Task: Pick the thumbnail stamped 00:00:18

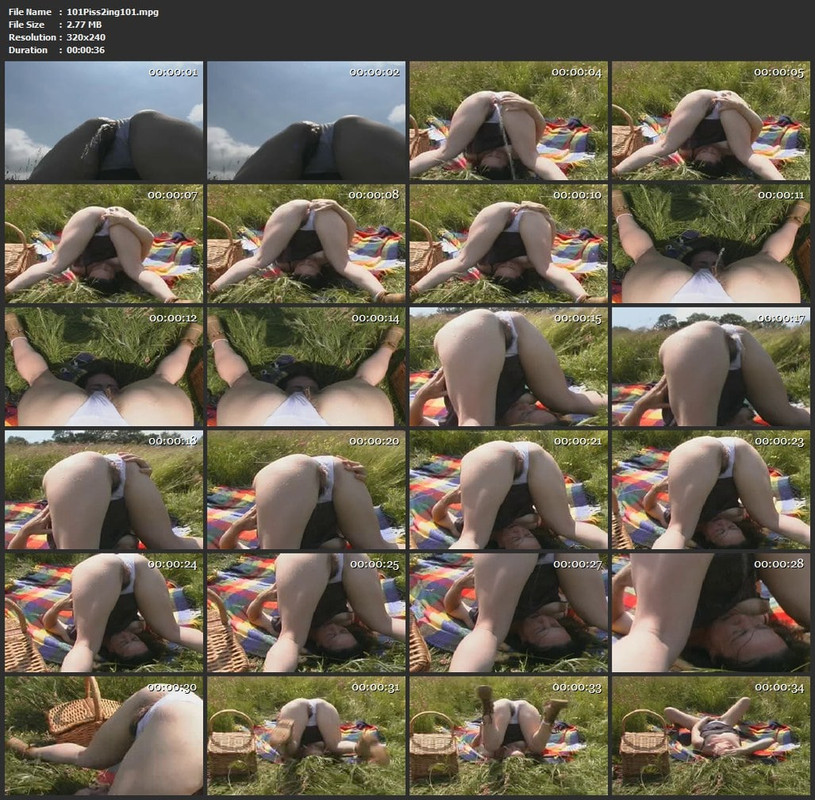Action: 104,490
